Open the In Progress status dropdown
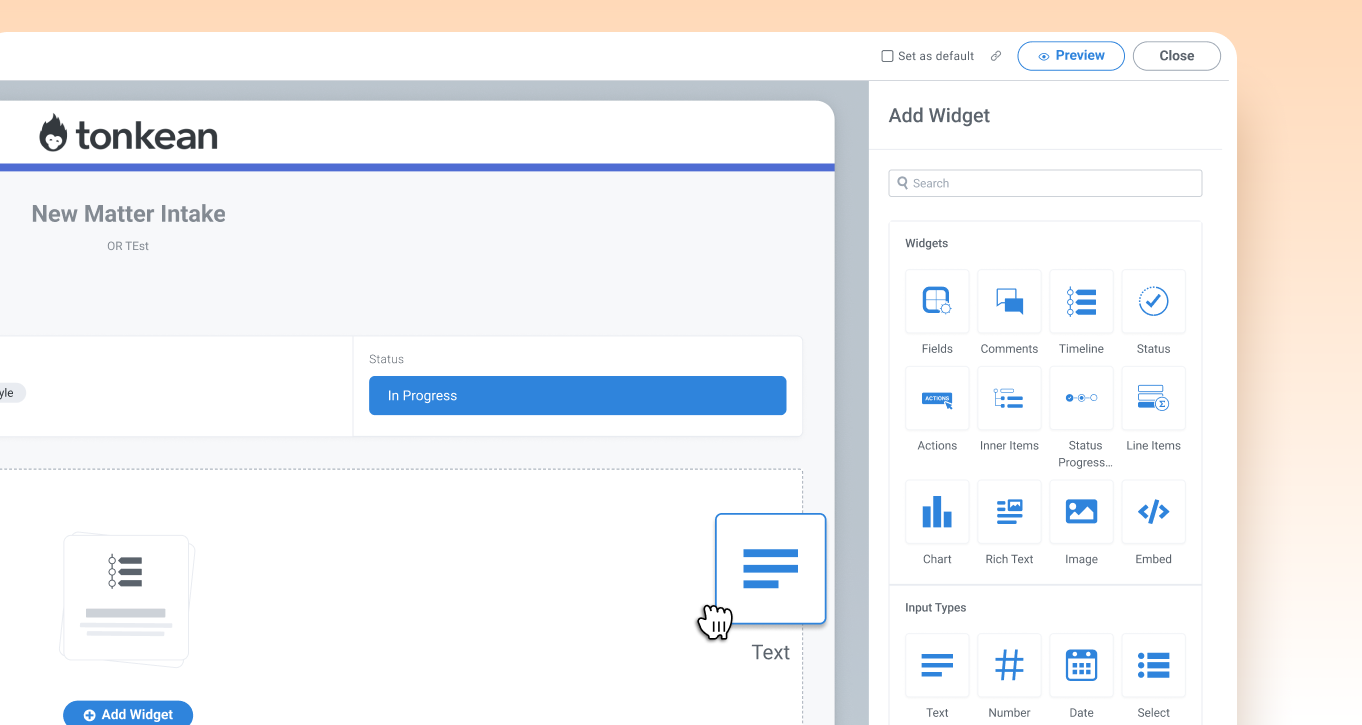Screen dimensions: 1362x725 pyautogui.click(x=577, y=395)
